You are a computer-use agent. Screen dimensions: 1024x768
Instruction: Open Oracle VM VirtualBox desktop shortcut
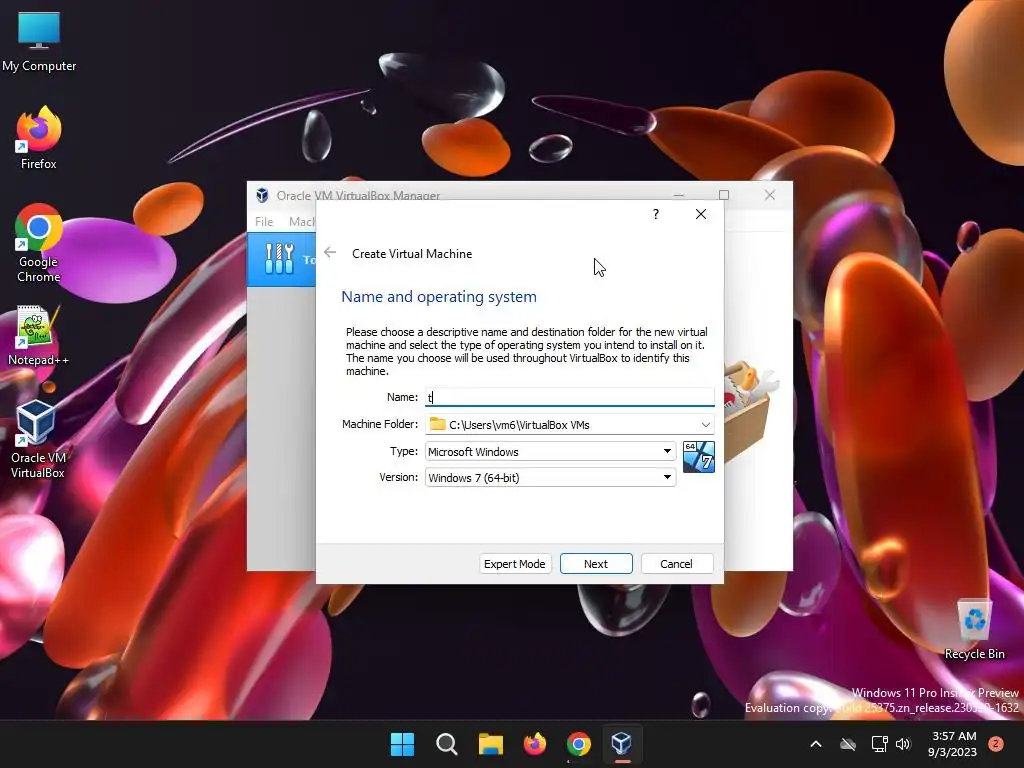pos(38,439)
